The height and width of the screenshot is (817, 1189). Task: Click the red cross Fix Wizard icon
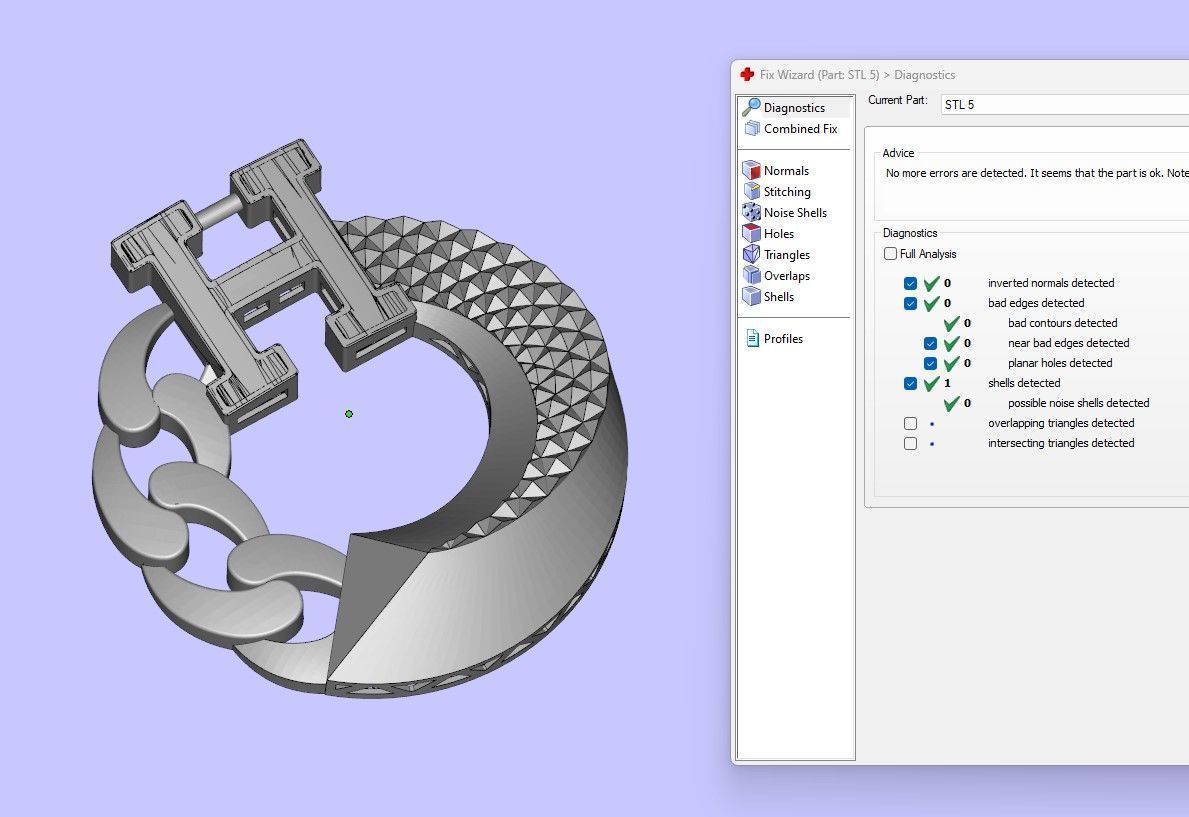747,74
